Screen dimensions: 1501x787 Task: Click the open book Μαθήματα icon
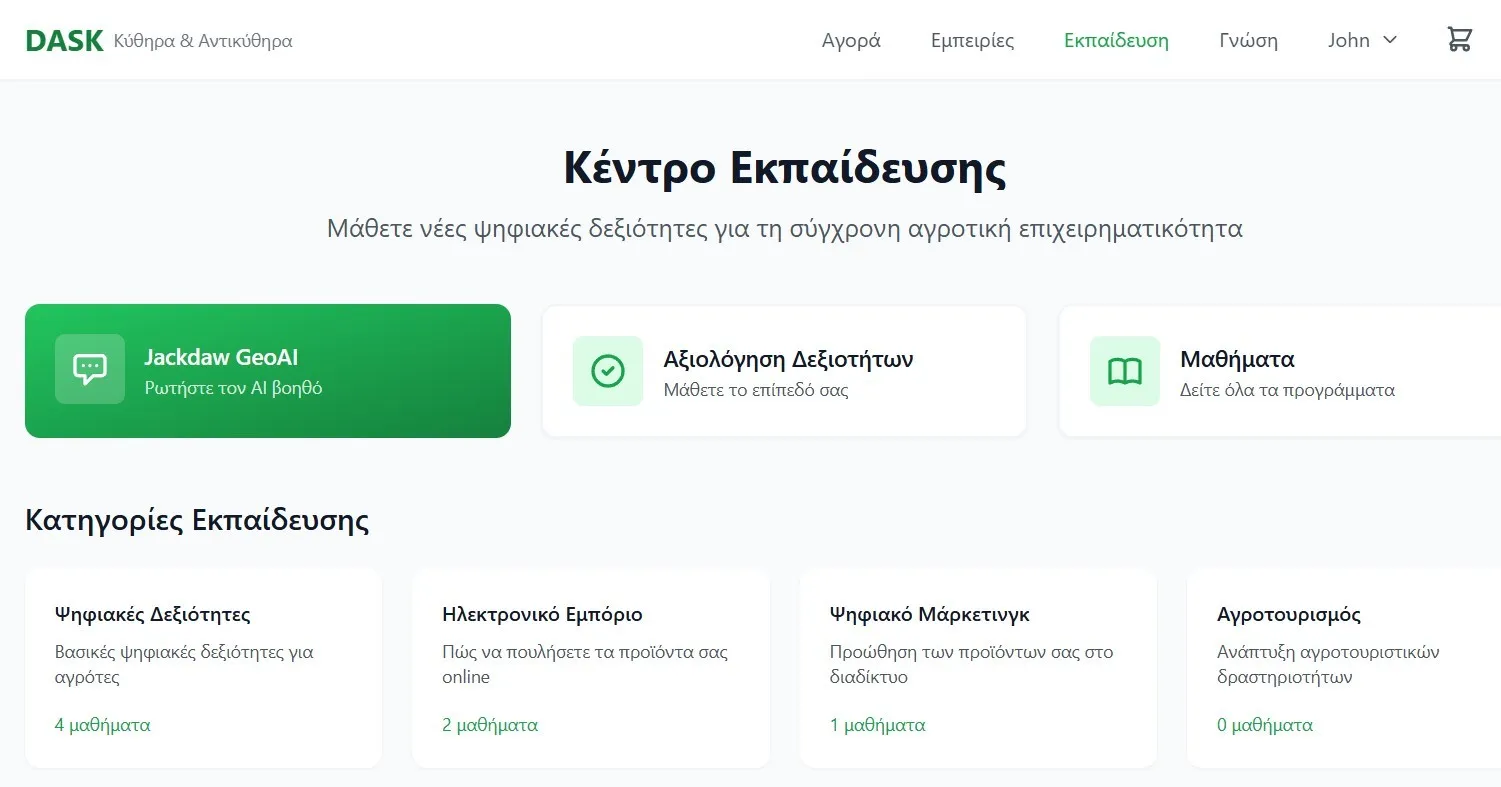point(1125,371)
